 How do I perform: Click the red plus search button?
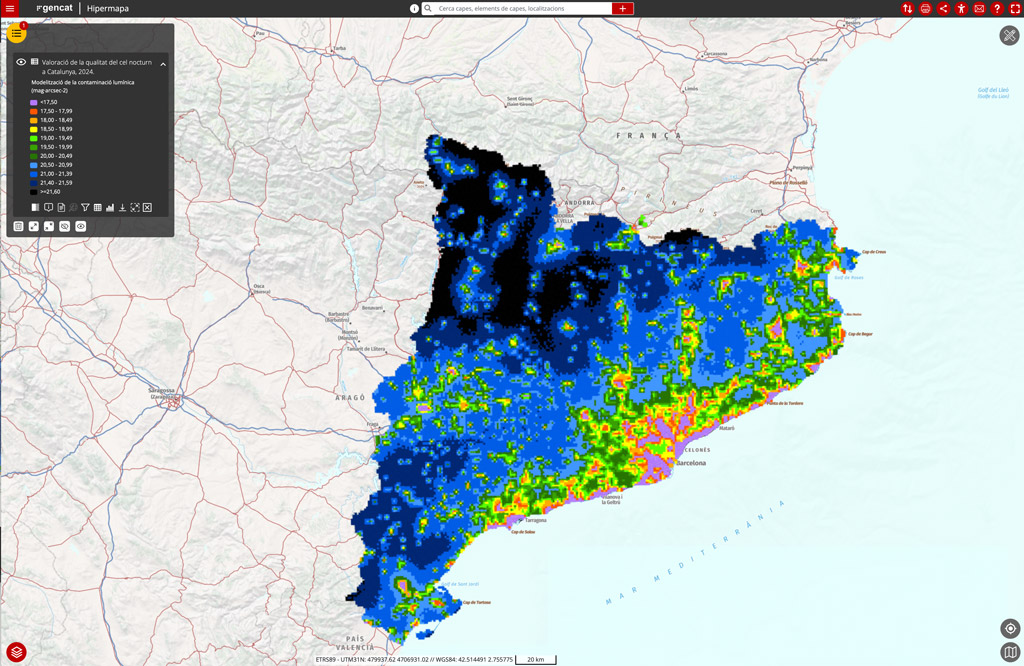pyautogui.click(x=623, y=8)
